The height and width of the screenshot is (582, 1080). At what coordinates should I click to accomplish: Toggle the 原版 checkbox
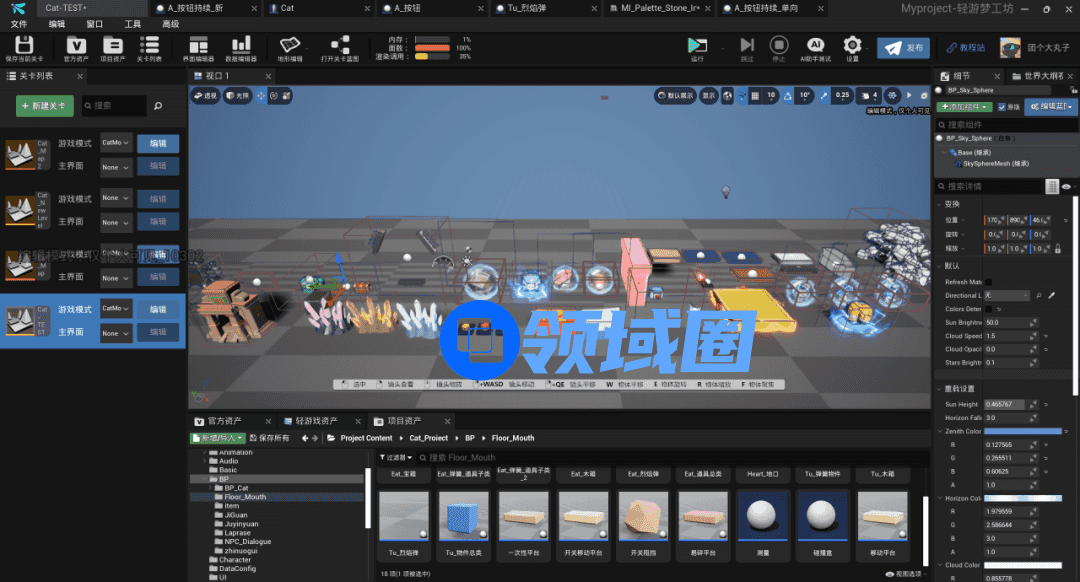coord(1001,107)
